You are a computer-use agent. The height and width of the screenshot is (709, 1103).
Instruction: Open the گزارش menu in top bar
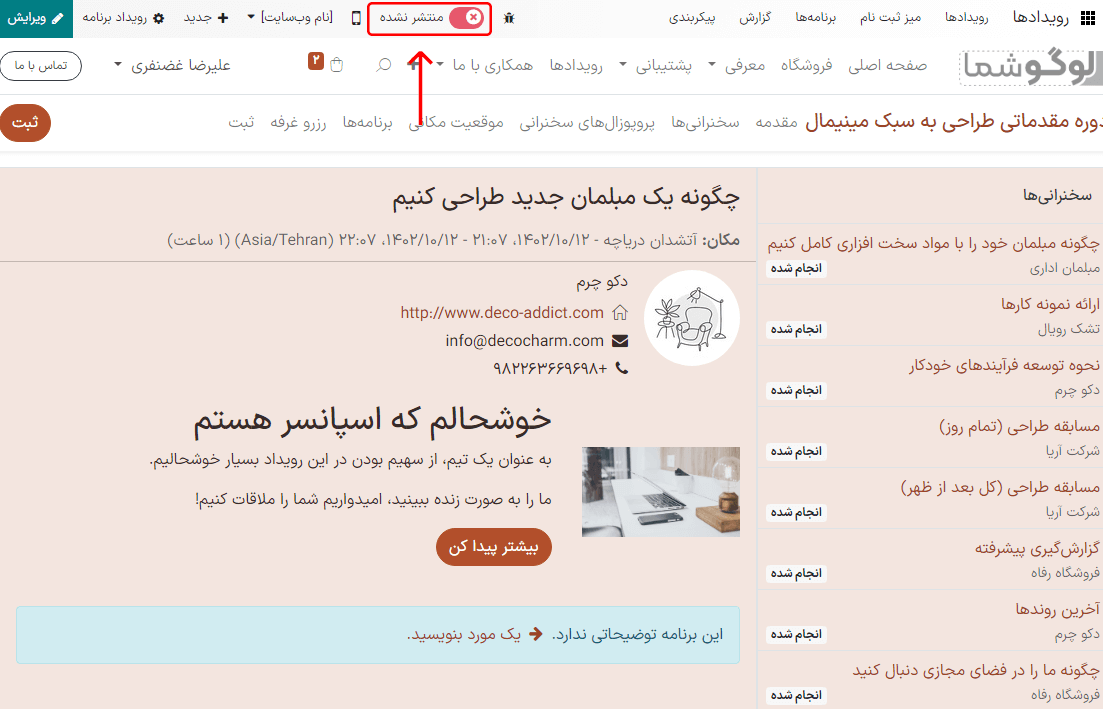[755, 18]
